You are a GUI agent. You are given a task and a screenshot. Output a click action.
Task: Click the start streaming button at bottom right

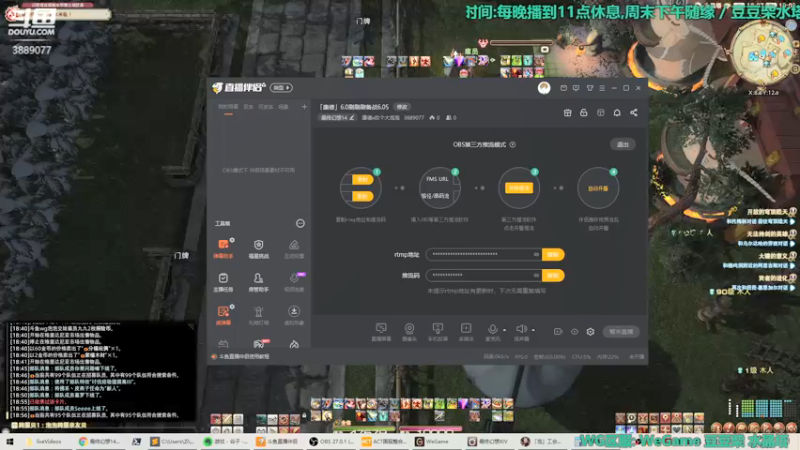(x=621, y=332)
